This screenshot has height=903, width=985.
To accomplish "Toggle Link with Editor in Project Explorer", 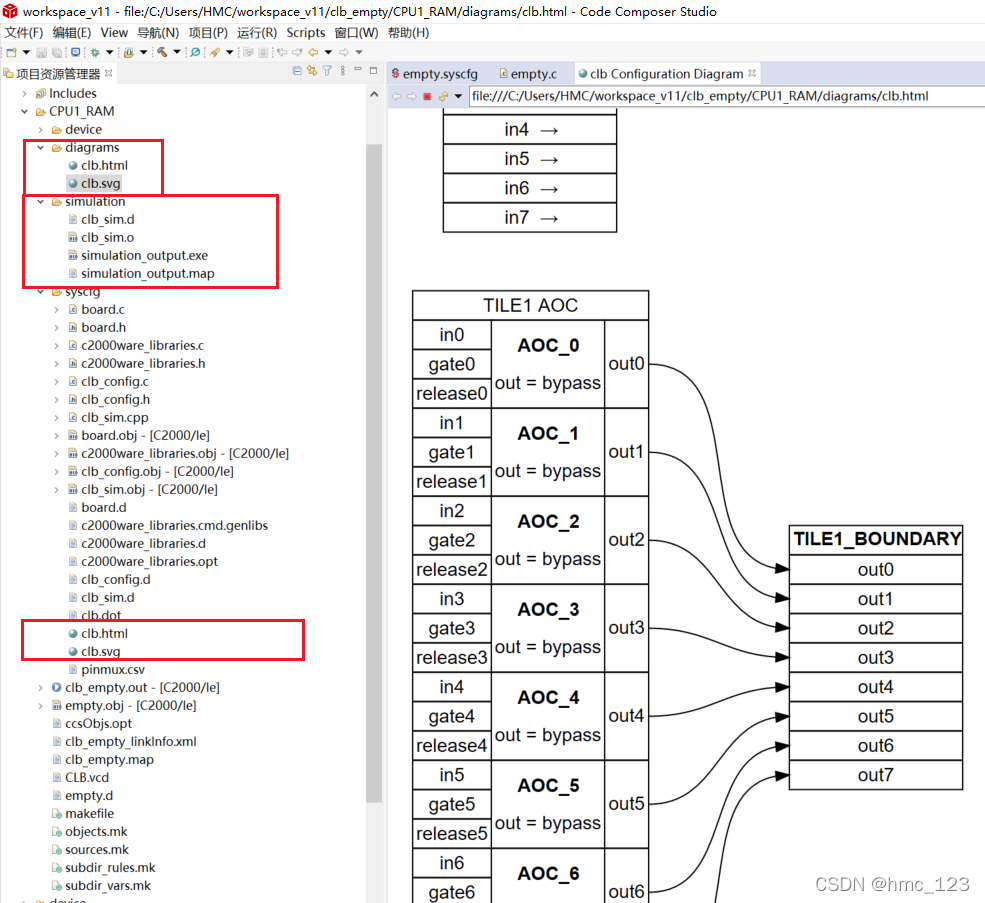I will pyautogui.click(x=311, y=70).
